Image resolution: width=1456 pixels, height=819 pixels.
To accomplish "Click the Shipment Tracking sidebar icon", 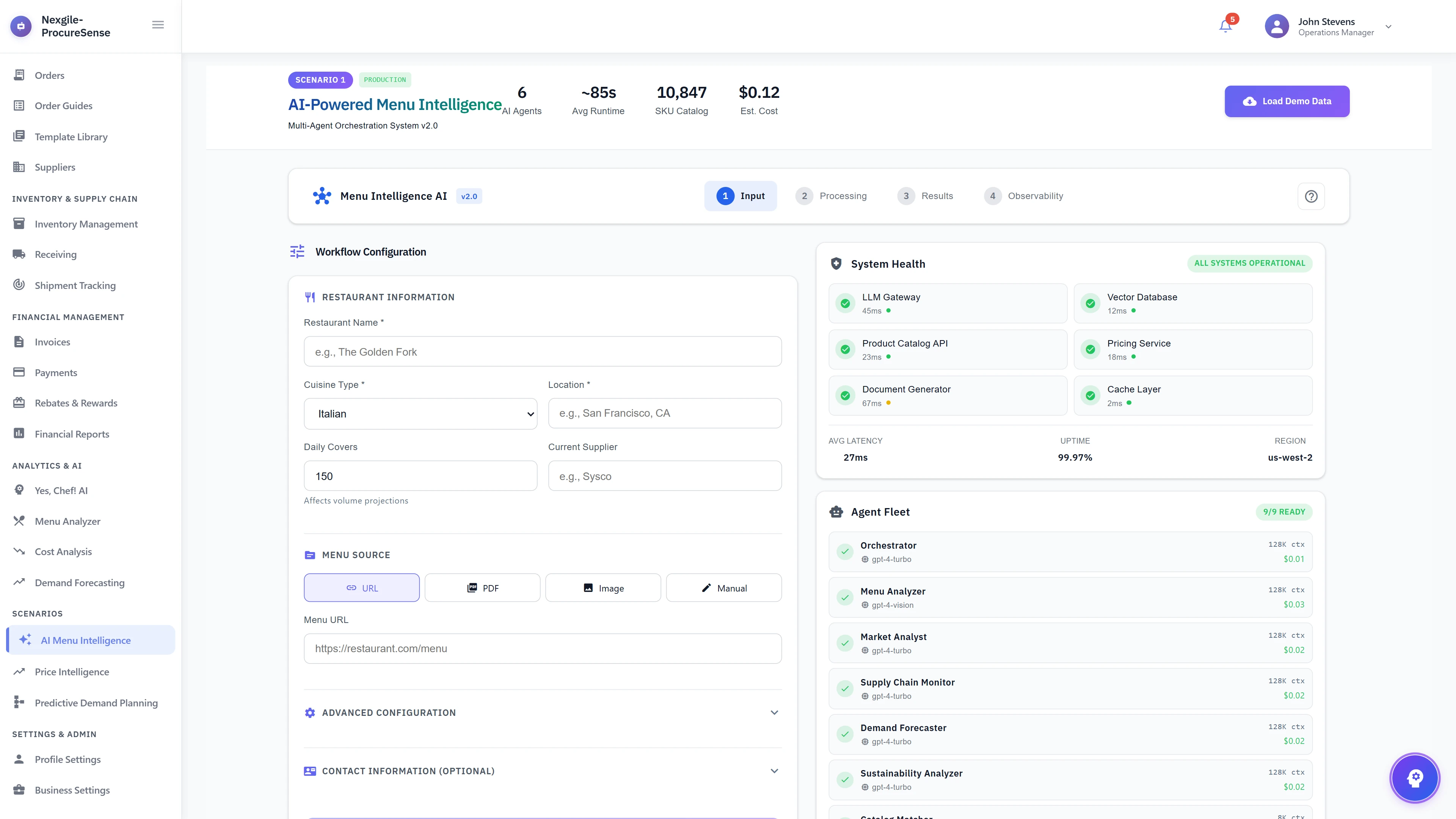I will pos(19,285).
